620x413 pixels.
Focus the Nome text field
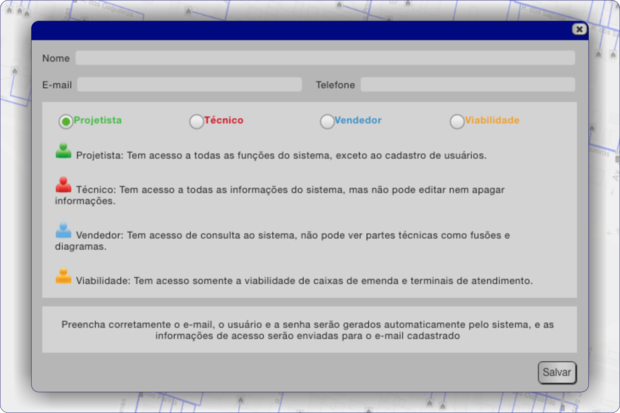[x=325, y=58]
